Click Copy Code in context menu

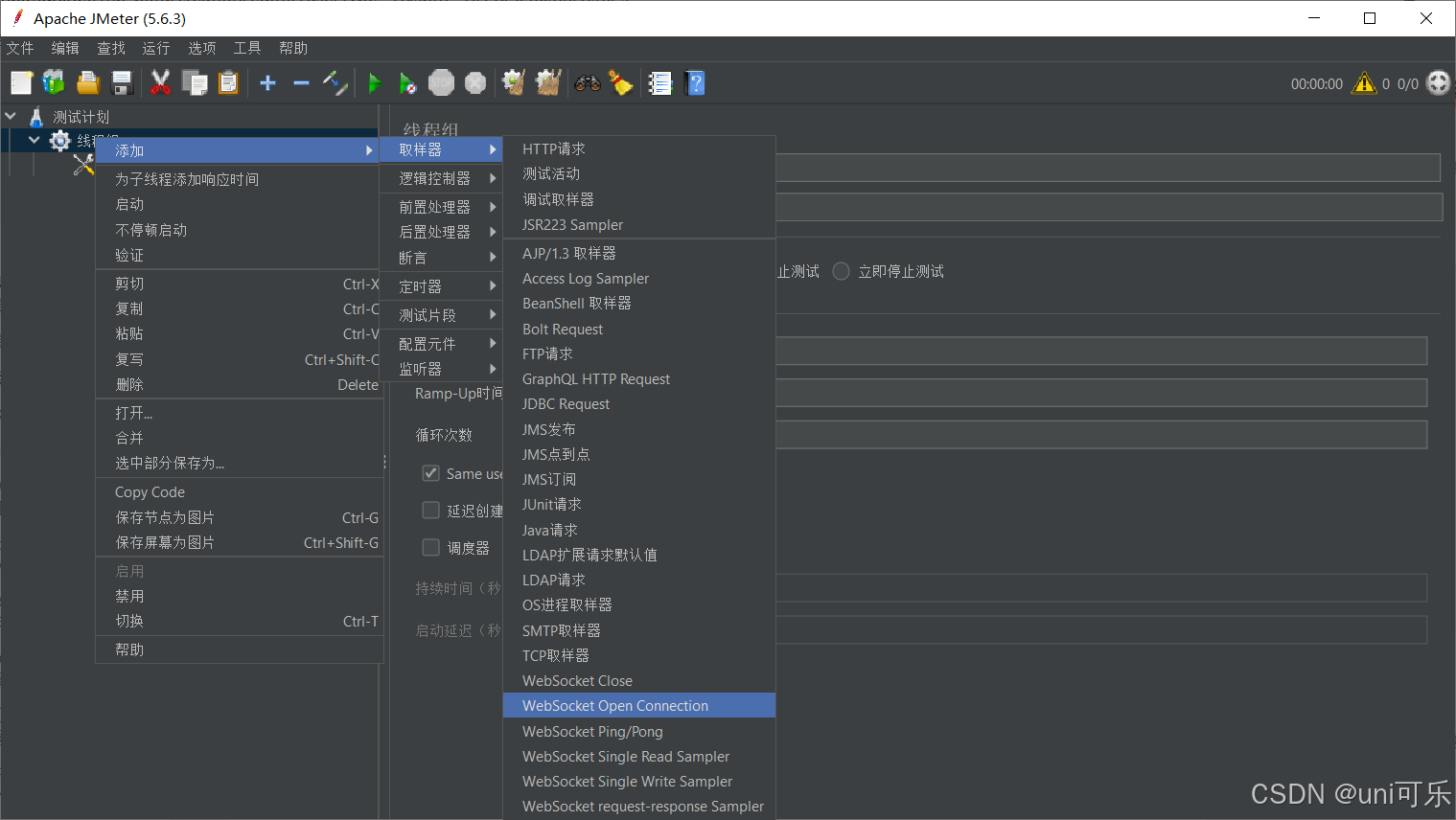[x=240, y=491]
